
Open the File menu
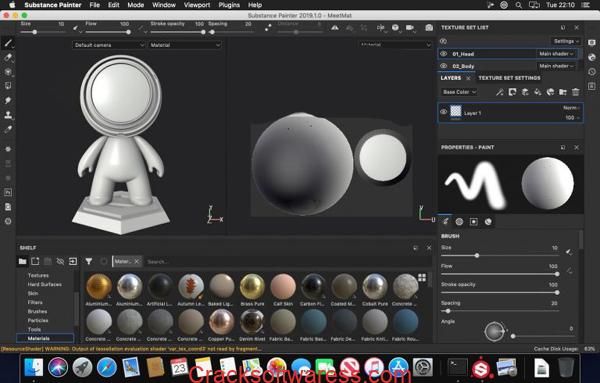coord(95,5)
